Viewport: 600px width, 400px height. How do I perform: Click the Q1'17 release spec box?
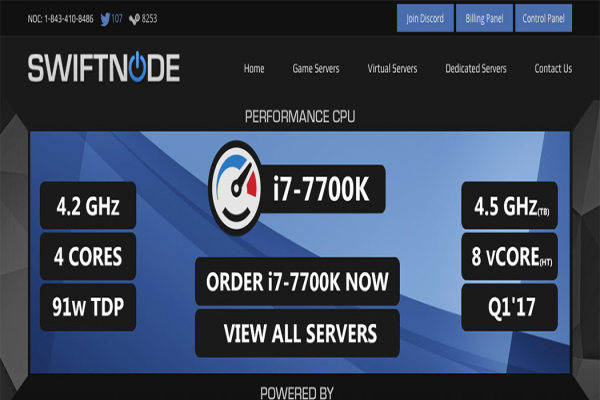pyautogui.click(x=510, y=307)
